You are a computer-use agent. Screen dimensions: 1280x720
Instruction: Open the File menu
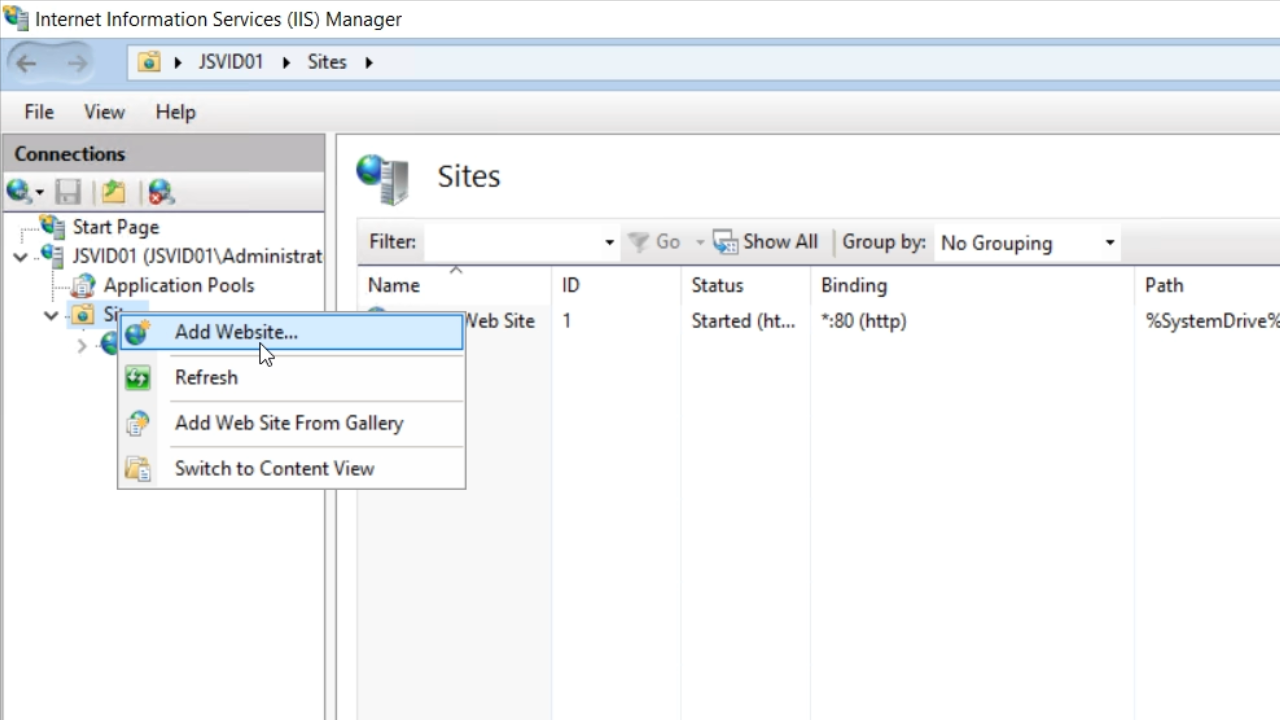pos(39,112)
